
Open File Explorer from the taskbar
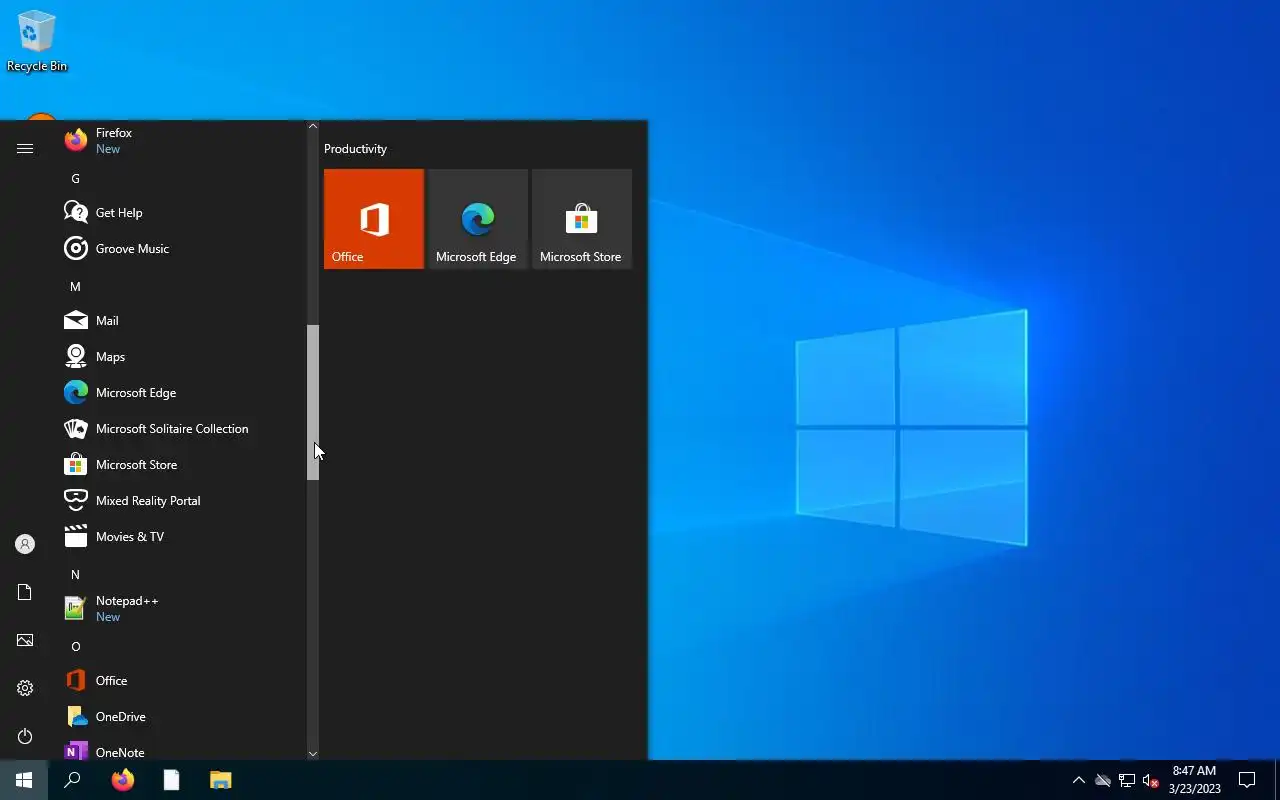[220, 780]
